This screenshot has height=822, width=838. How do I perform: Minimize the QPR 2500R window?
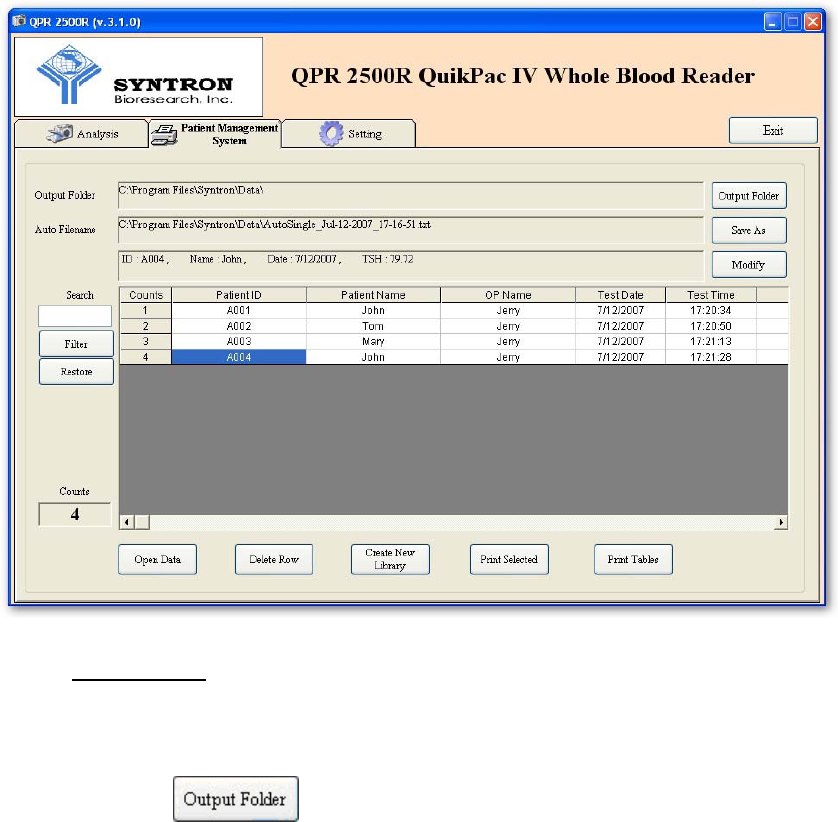[773, 22]
